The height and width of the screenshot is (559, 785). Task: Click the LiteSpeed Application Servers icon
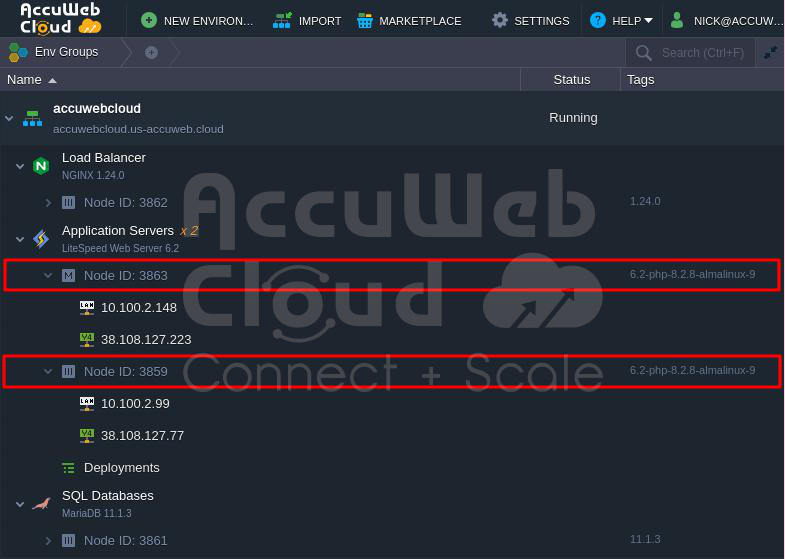point(41,239)
